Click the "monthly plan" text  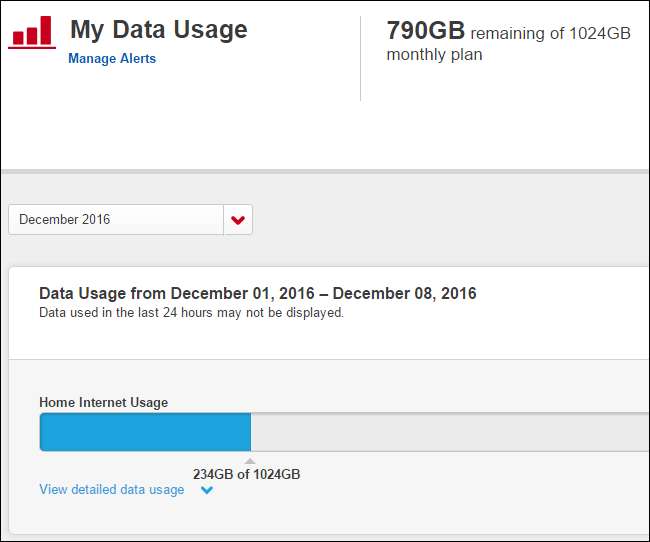(x=434, y=55)
